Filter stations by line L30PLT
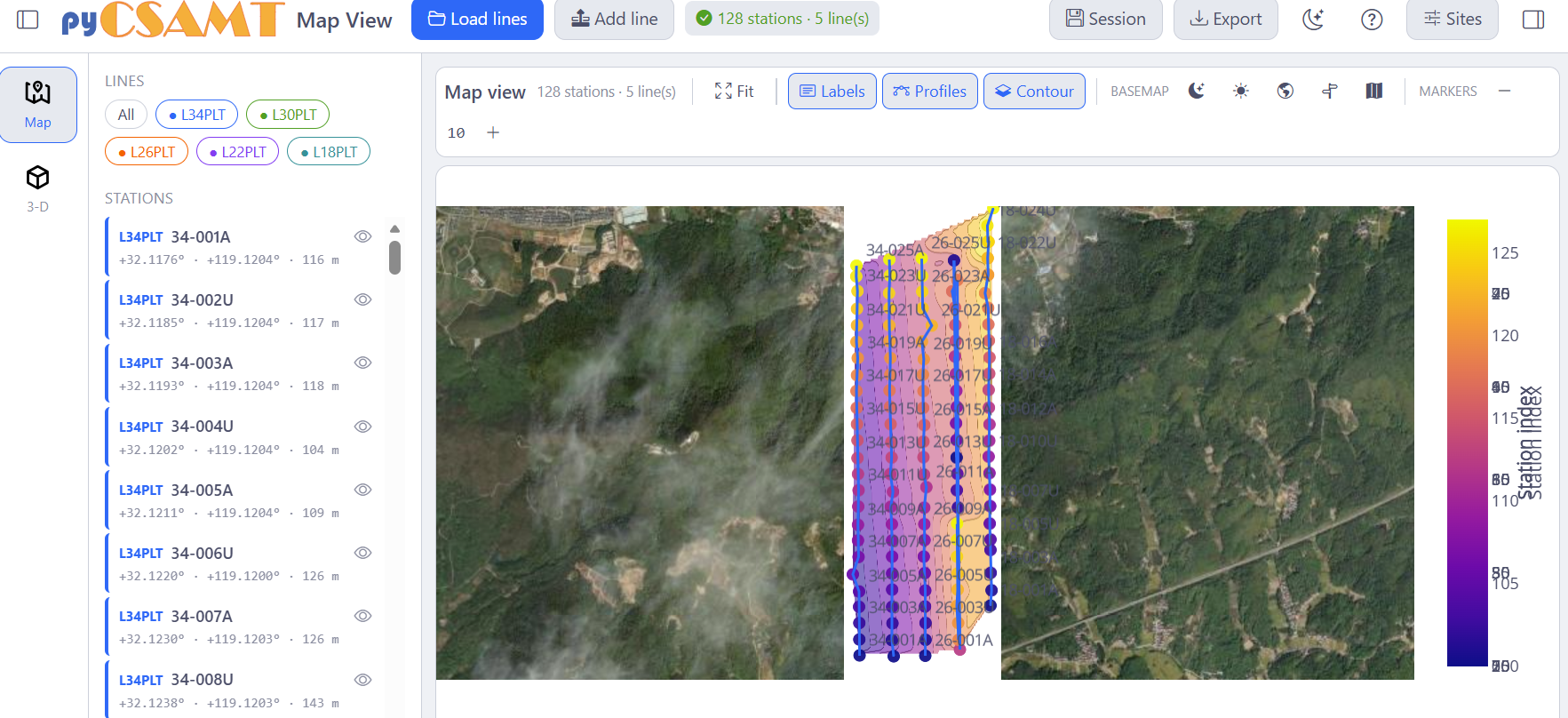This screenshot has height=718, width=1568. (288, 115)
